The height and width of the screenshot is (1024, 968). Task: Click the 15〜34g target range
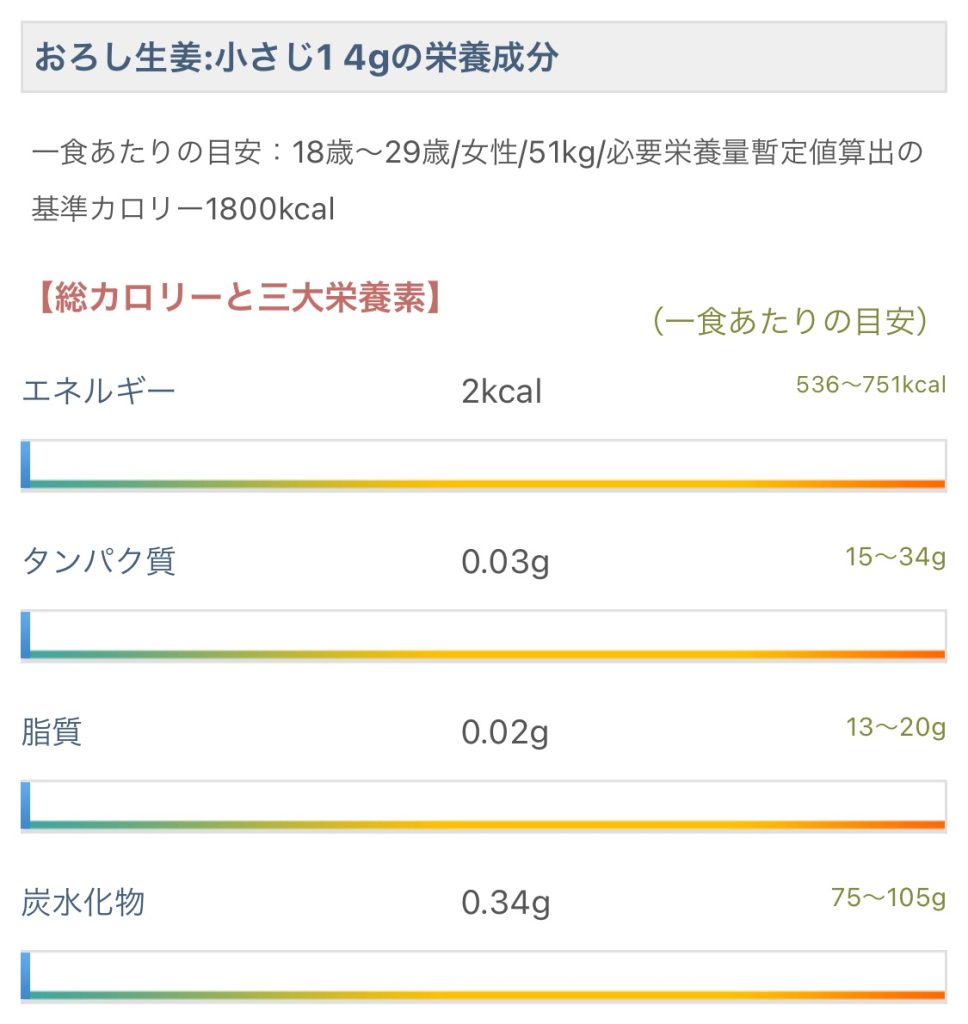895,557
